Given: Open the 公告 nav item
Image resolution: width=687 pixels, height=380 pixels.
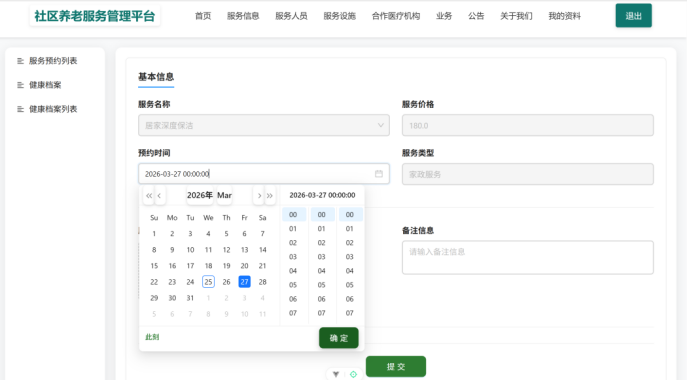Looking at the screenshot, I should pyautogui.click(x=476, y=16).
